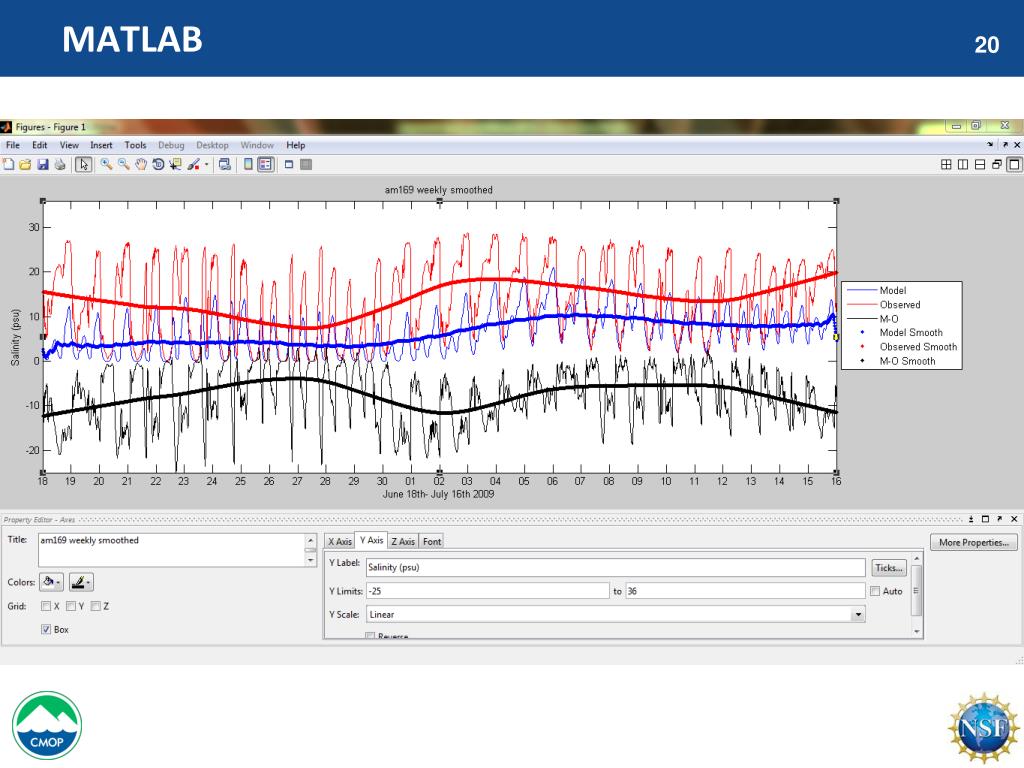
Task: Click the Title box scroll up arrow
Action: [311, 541]
